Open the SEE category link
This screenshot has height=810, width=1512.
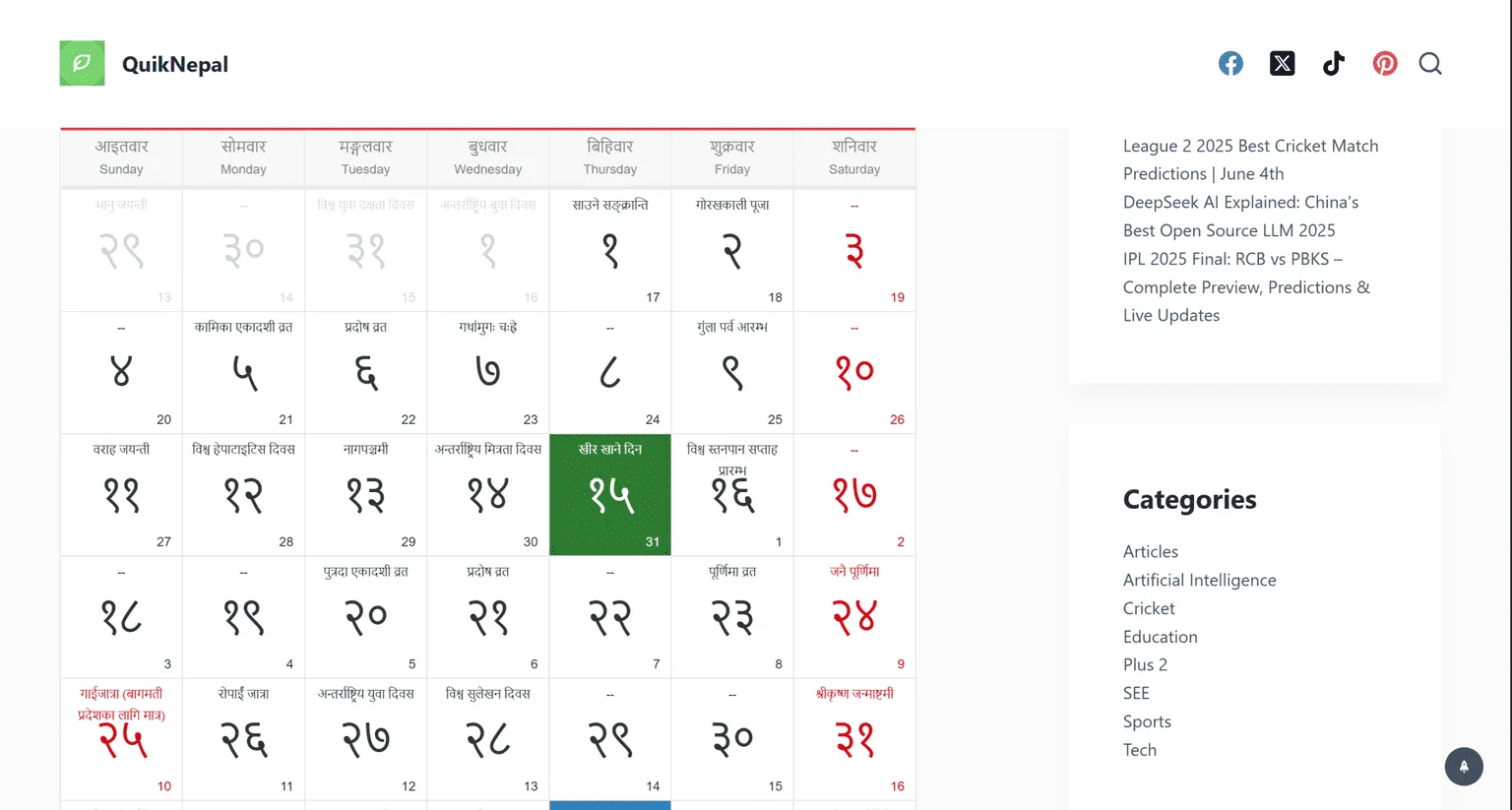pos(1136,693)
